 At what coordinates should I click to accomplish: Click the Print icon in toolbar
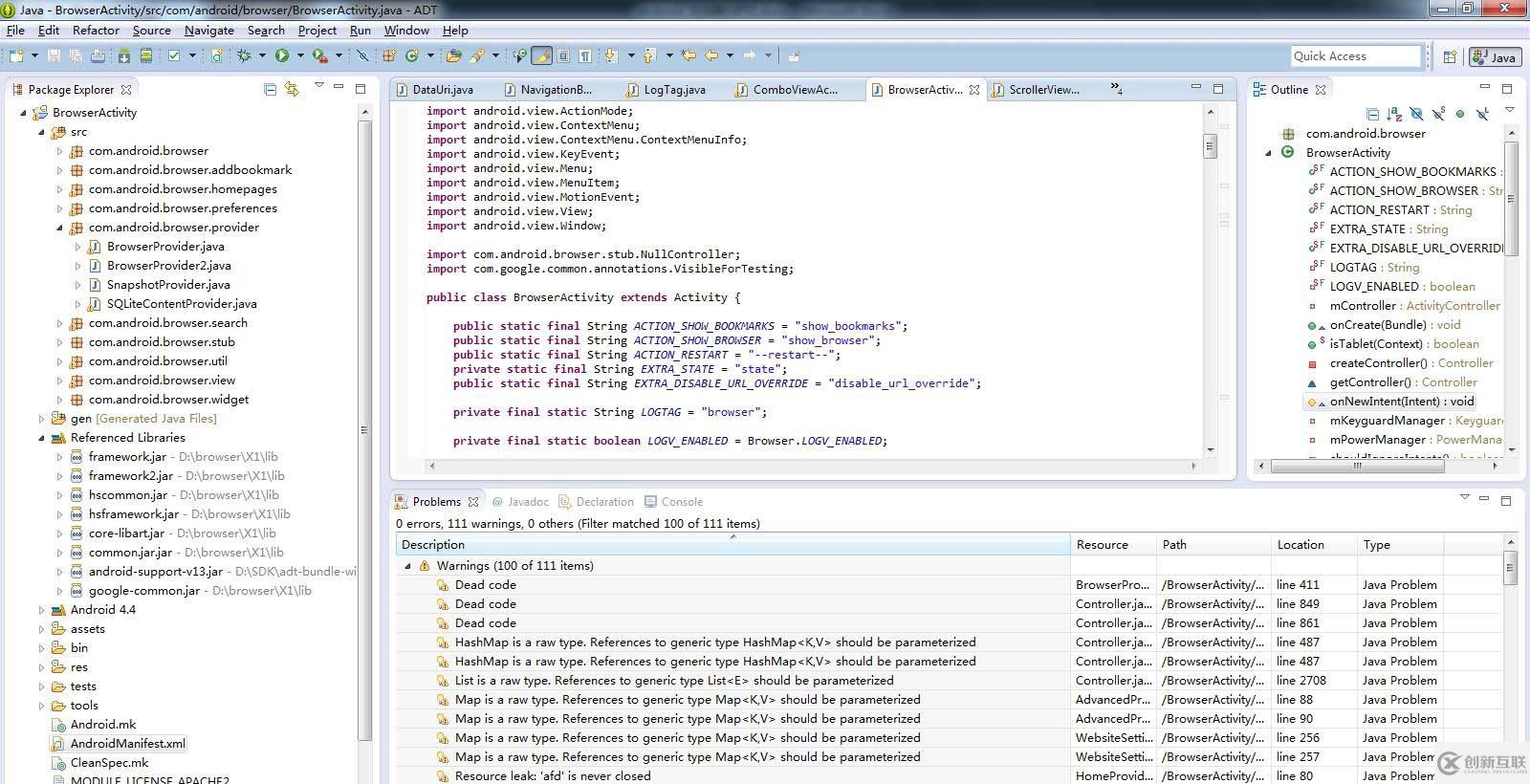[x=98, y=55]
